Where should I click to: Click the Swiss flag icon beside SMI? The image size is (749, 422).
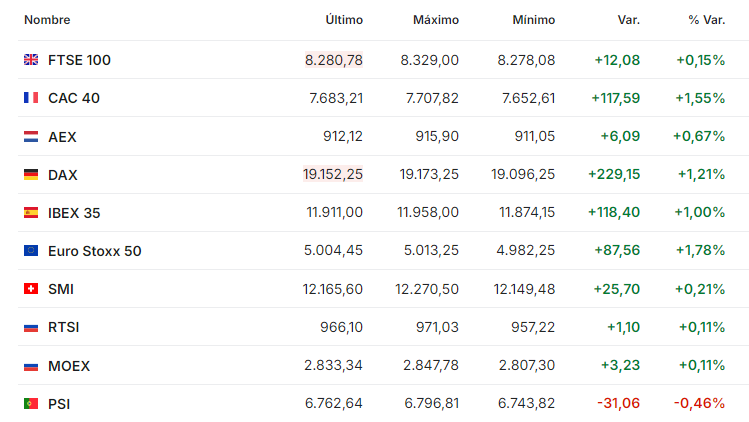coord(31,289)
